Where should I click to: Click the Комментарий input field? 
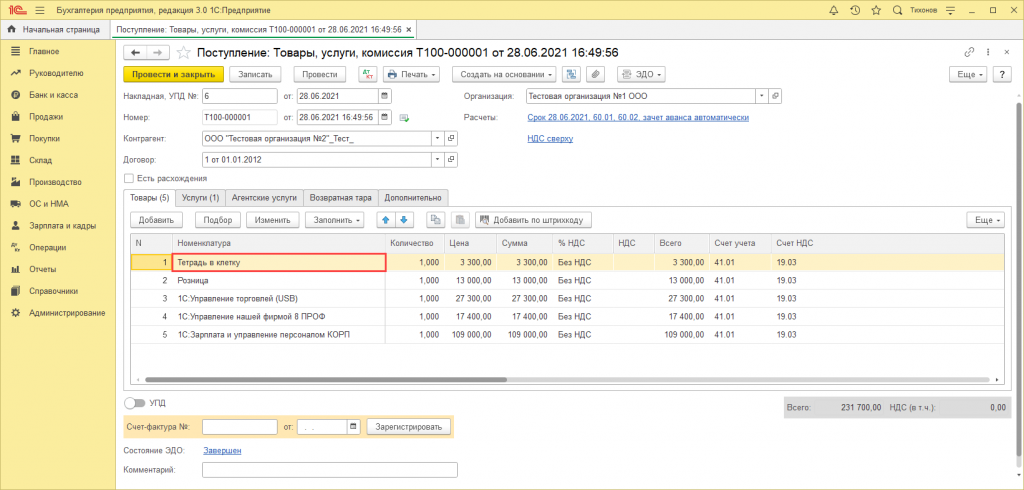330,470
